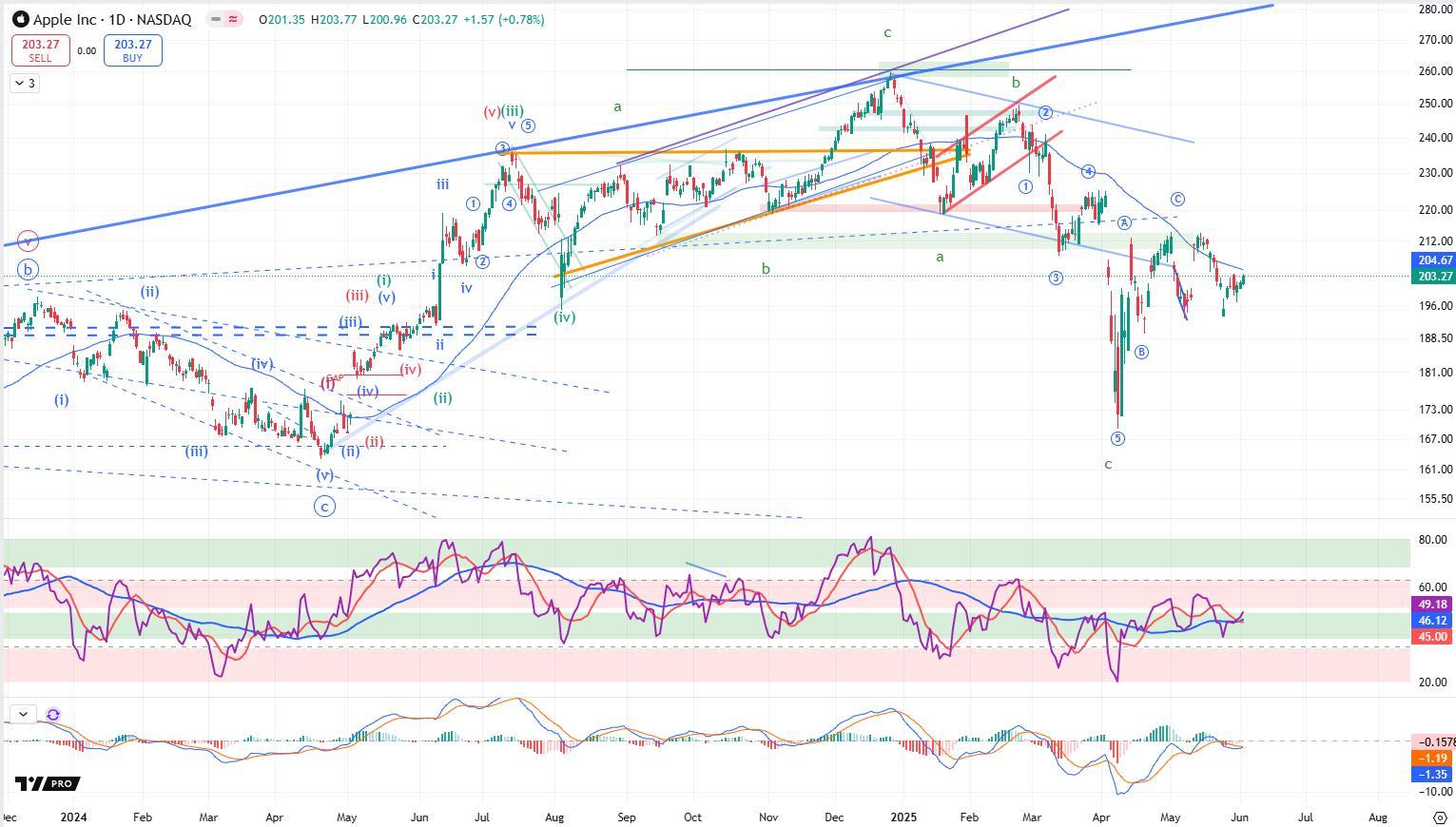1456x827 pixels.
Task: Click the 80.00 RSI scale label
Action: (x=1432, y=540)
